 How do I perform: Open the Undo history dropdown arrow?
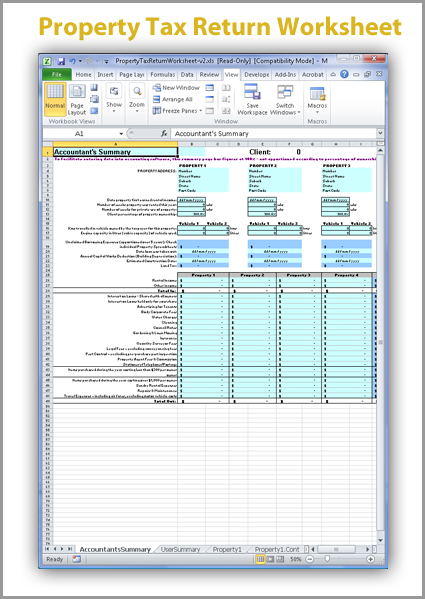click(80, 61)
